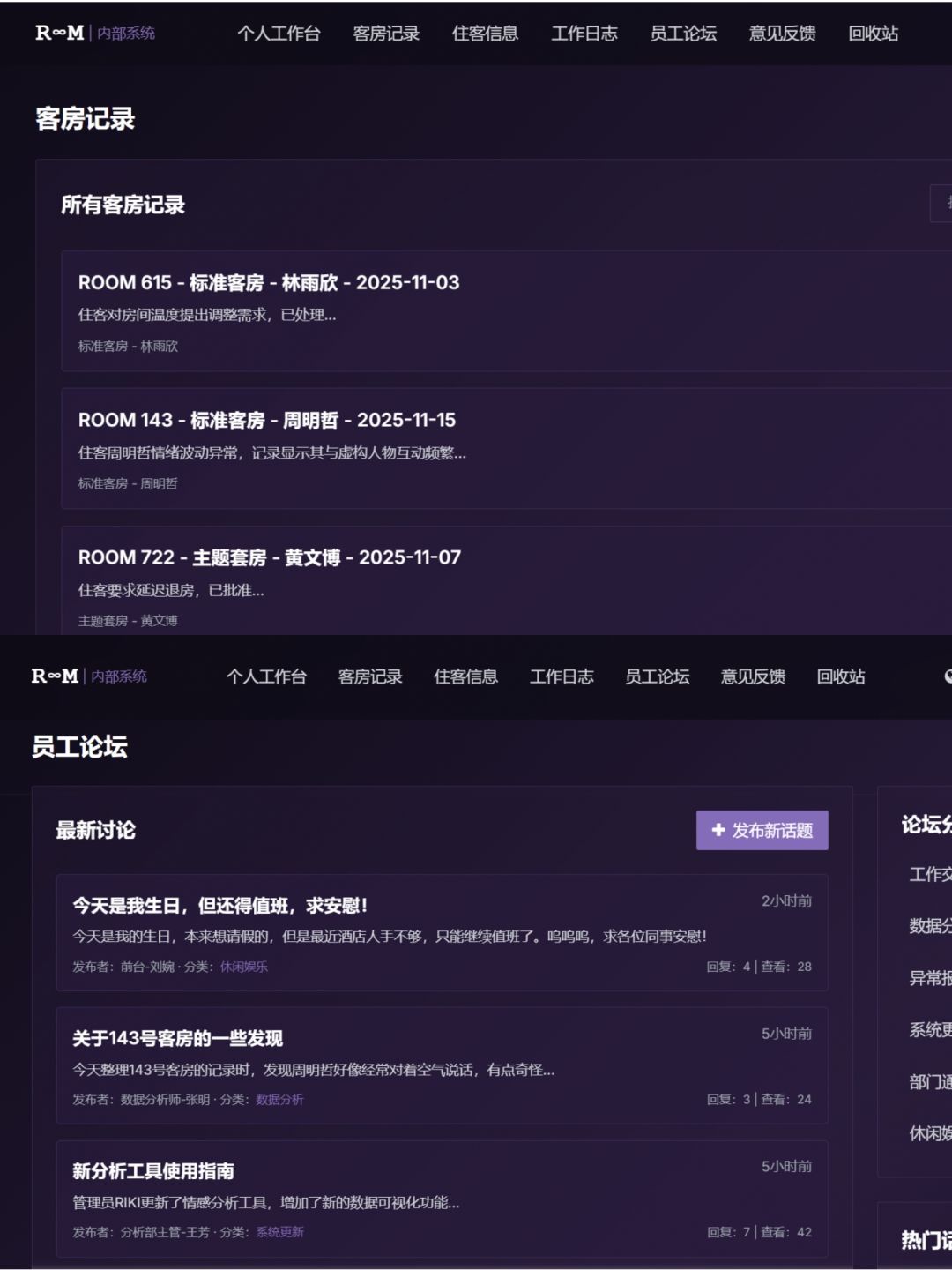Open the ROOM 615 林雨欣 record title
This screenshot has height=1270, width=952.
click(269, 282)
